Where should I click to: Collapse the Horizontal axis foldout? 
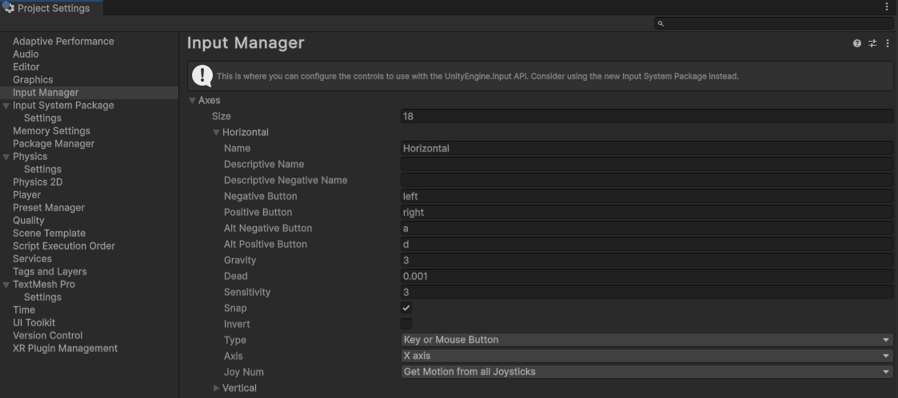tap(216, 133)
